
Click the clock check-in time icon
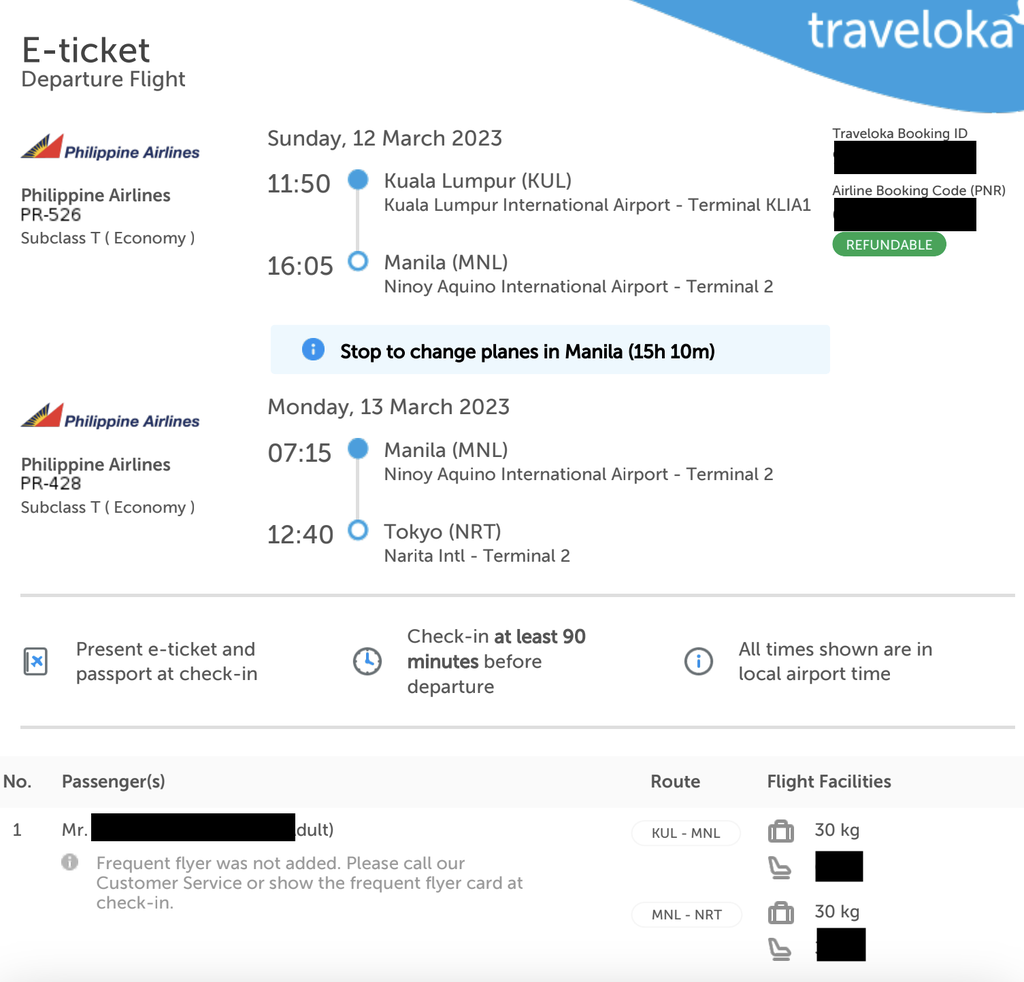(x=367, y=661)
